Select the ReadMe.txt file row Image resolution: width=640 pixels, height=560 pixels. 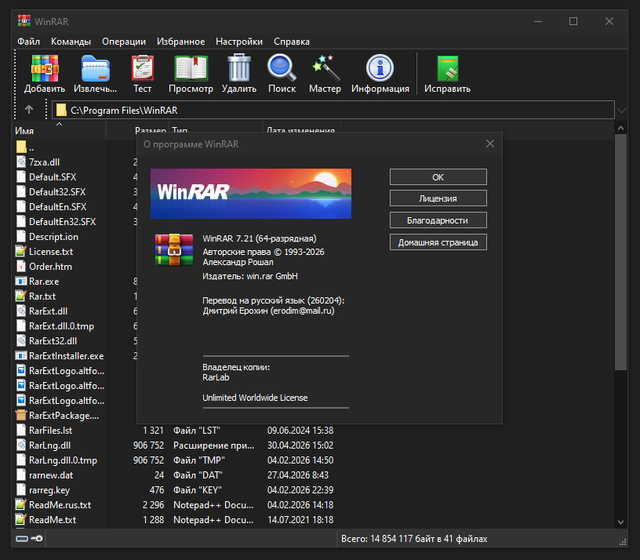[176, 520]
